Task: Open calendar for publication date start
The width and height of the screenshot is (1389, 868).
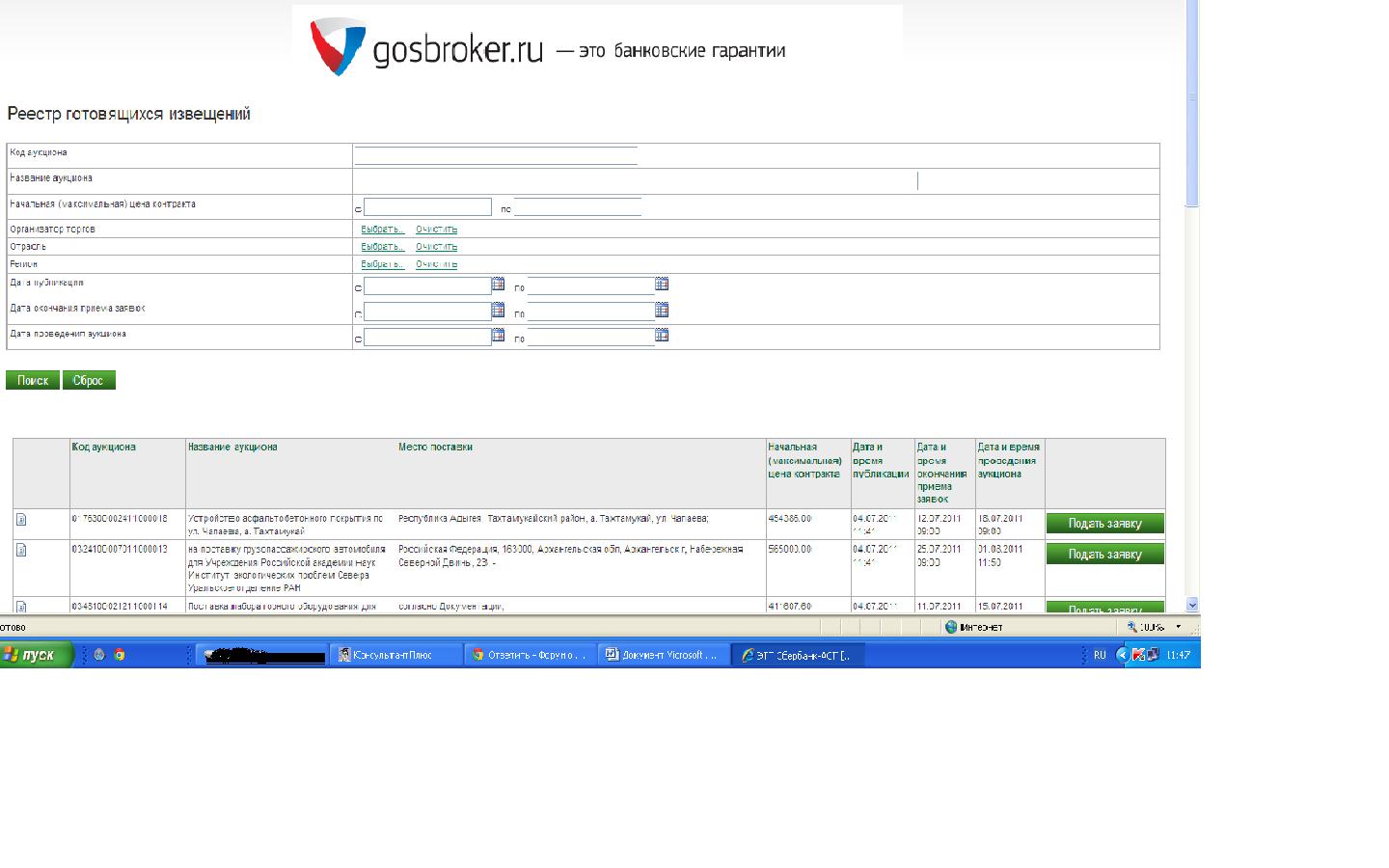Action: click(x=498, y=285)
